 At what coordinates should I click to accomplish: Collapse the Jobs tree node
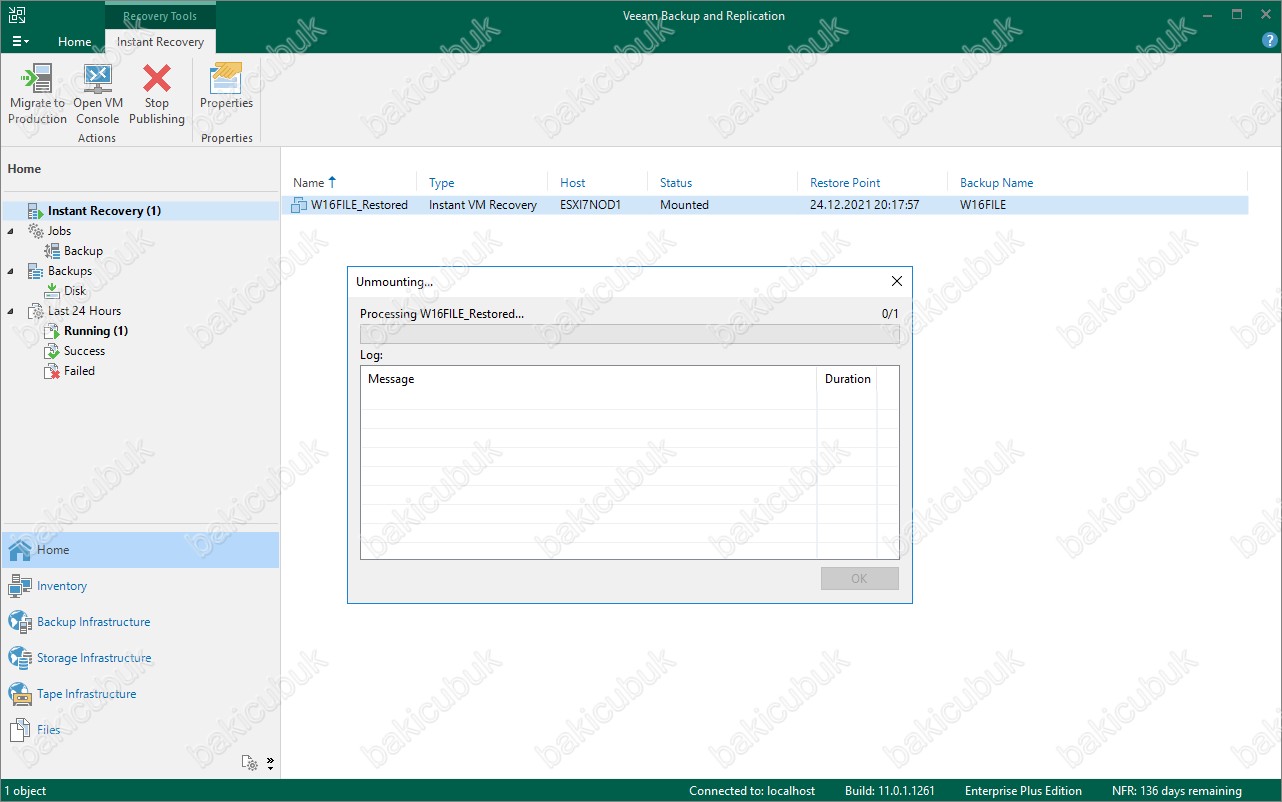click(x=11, y=231)
